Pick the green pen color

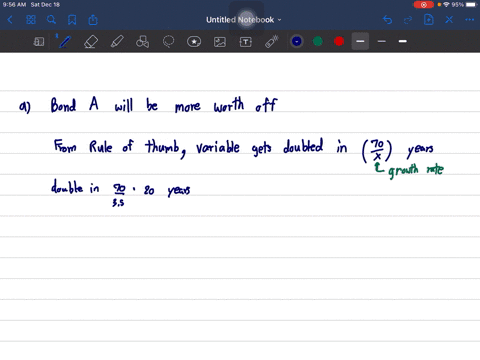[318, 41]
